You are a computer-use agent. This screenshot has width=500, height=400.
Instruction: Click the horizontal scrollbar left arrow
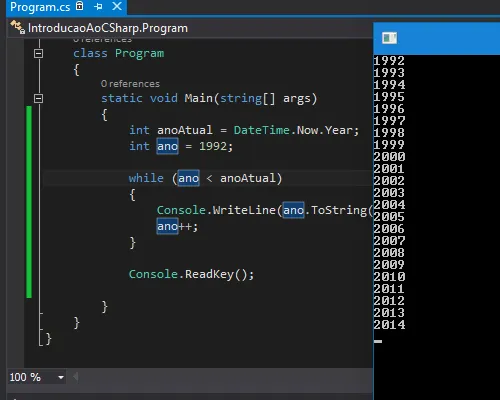click(x=76, y=377)
